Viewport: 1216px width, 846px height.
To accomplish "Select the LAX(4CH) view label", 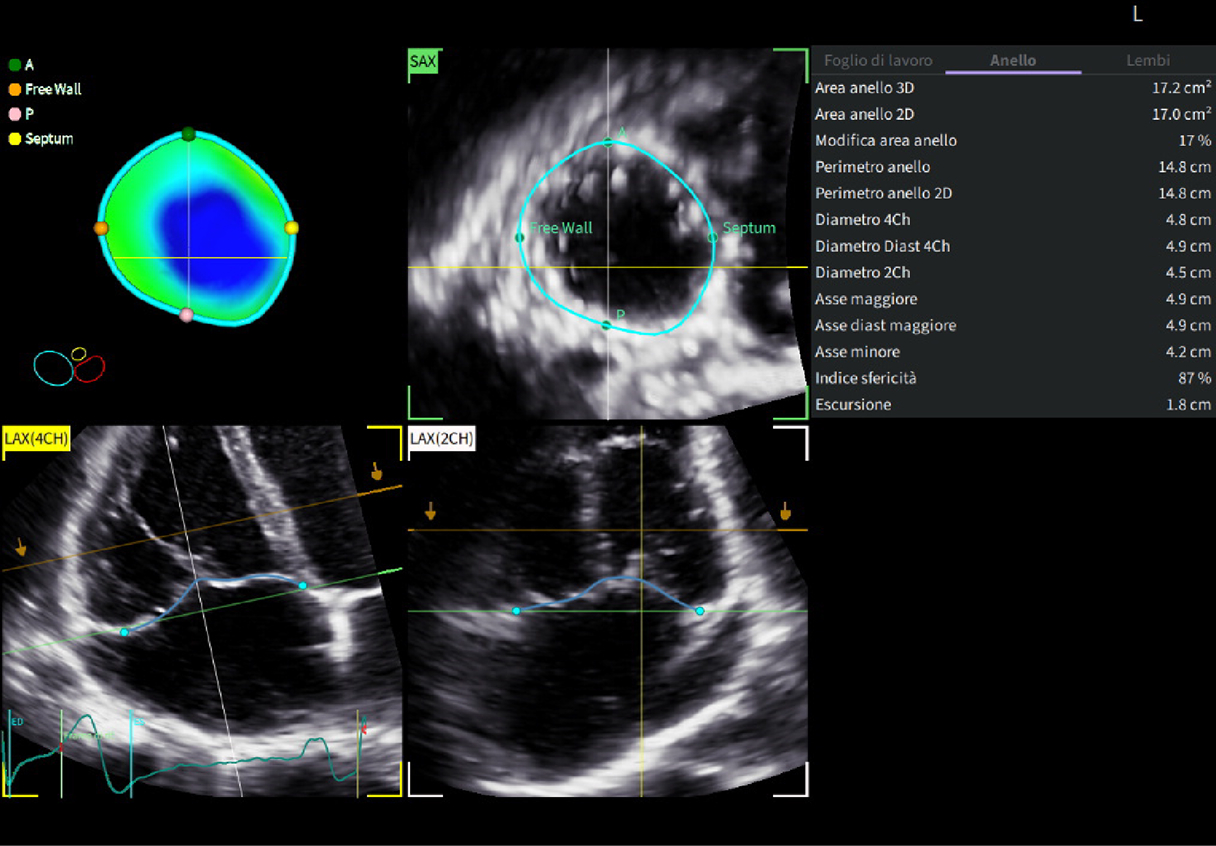I will (x=38, y=438).
